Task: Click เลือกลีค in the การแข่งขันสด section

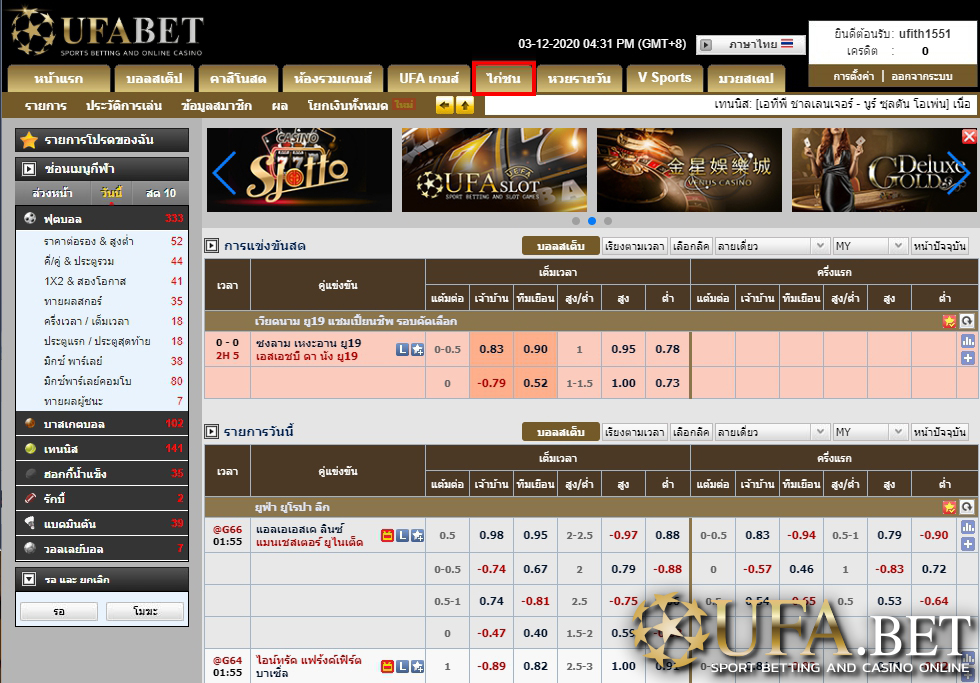Action: [x=691, y=246]
